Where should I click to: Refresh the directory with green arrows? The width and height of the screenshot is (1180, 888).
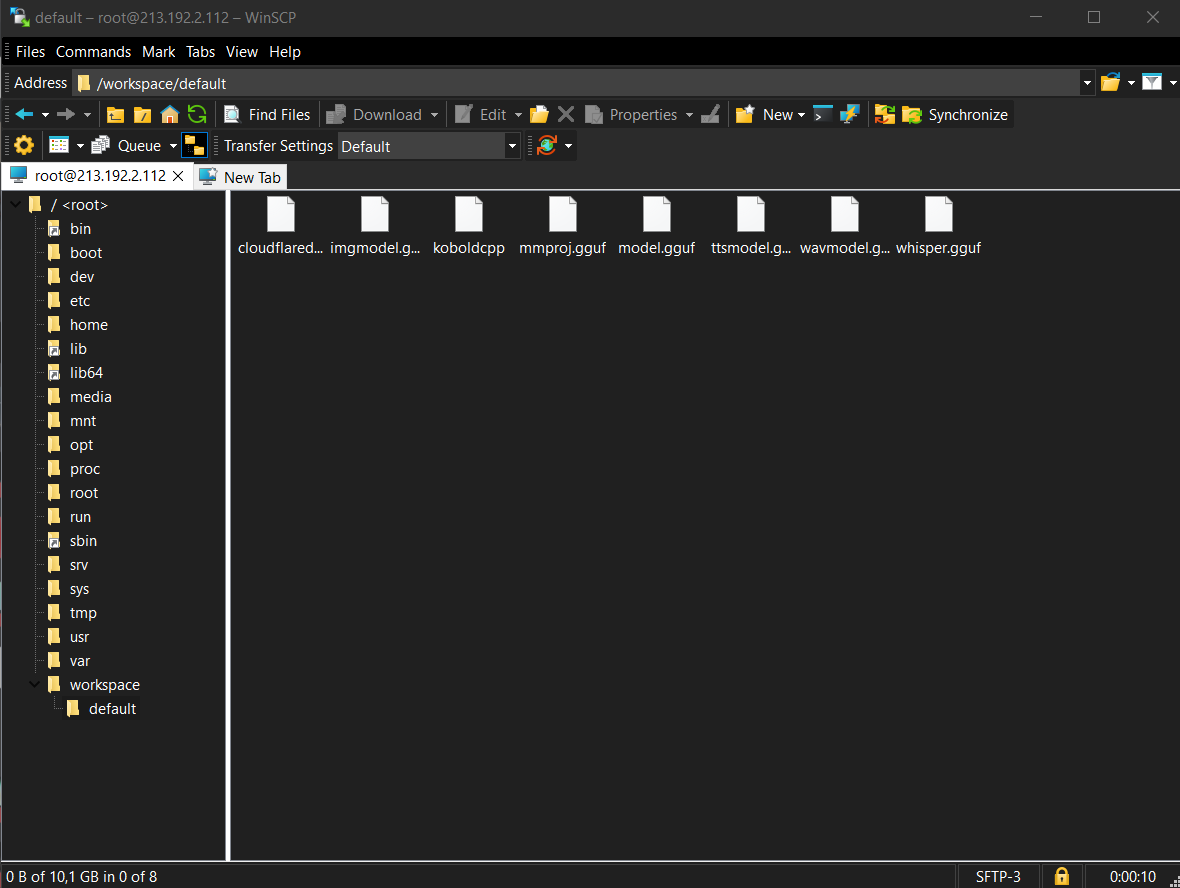(x=197, y=114)
